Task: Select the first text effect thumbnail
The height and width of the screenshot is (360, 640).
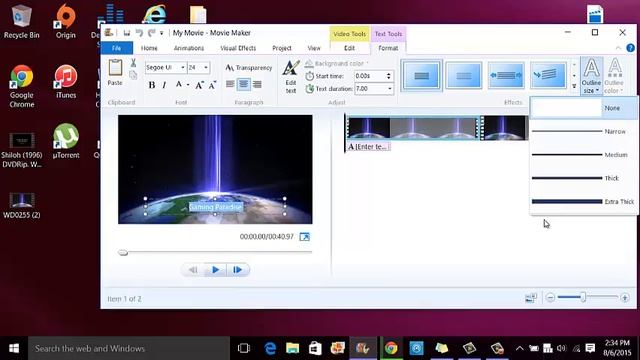Action: pyautogui.click(x=421, y=76)
